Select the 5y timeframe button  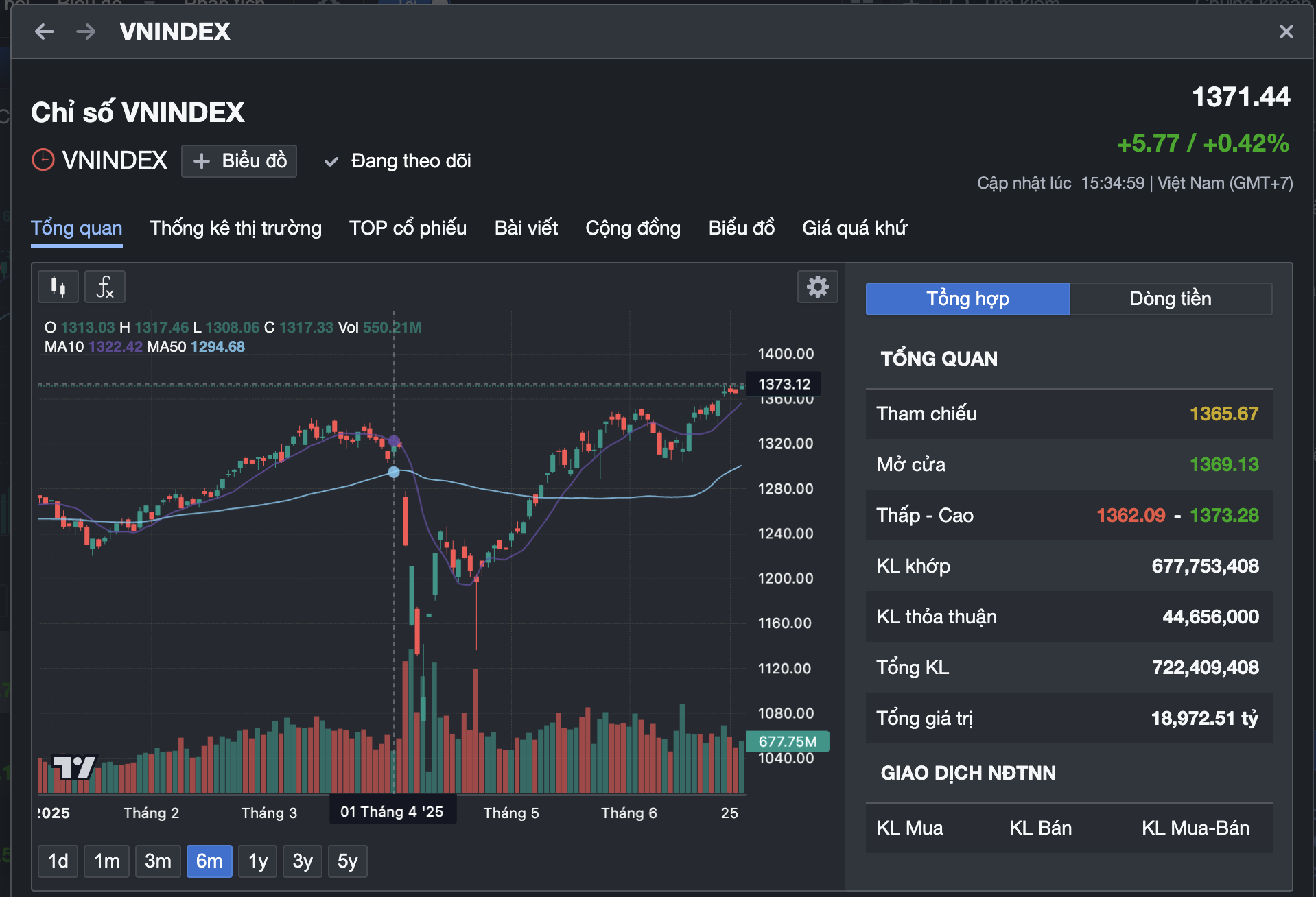(347, 861)
